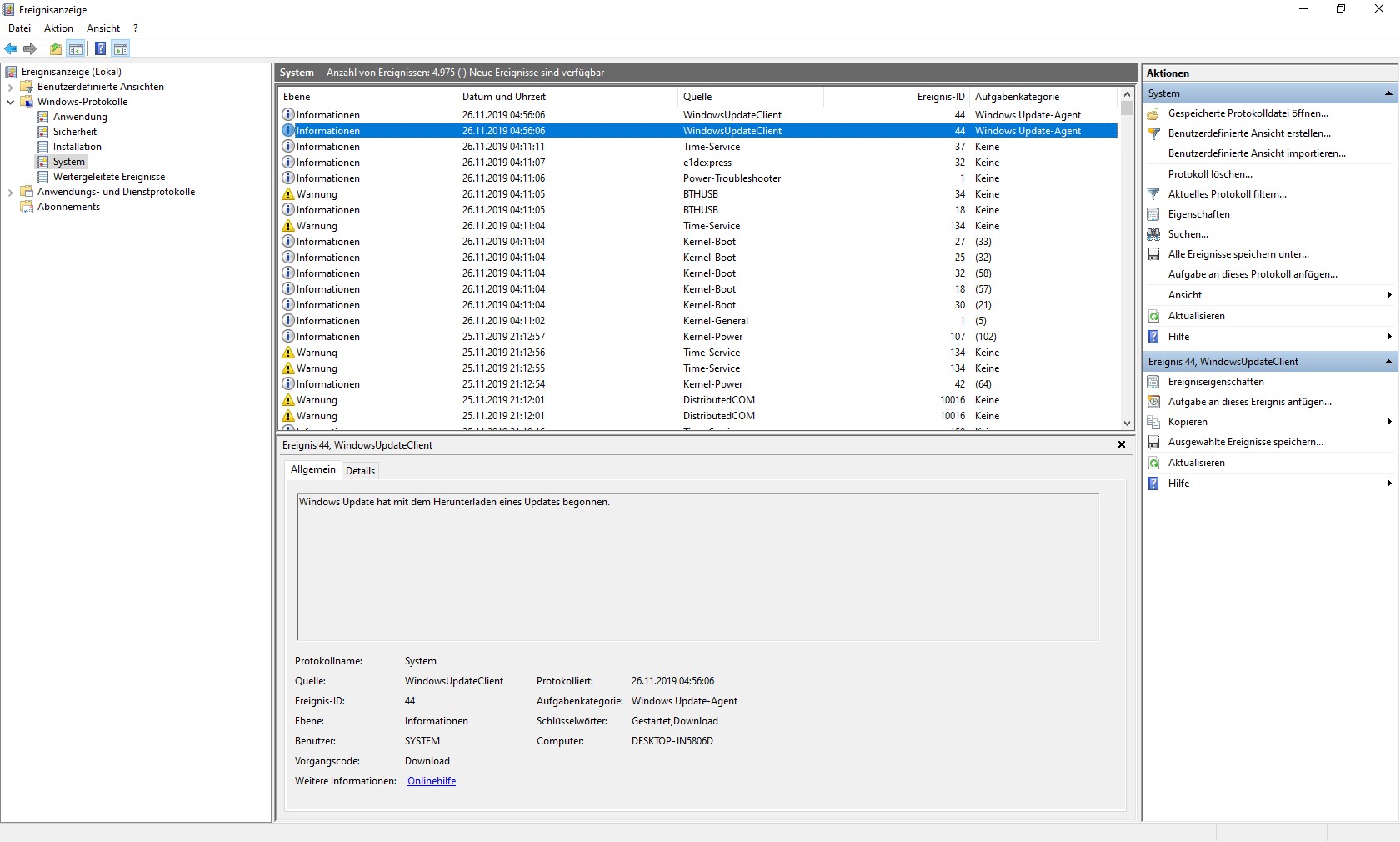The height and width of the screenshot is (842, 1400).
Task: Click the refresh icon for Aktualisieren under System
Action: click(1153, 316)
